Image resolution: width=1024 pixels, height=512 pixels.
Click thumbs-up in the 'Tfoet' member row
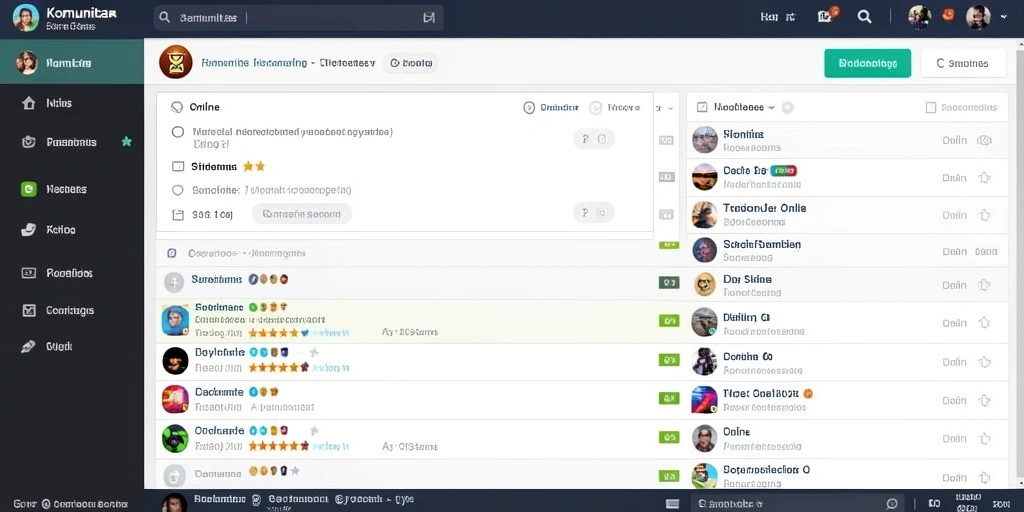984,400
